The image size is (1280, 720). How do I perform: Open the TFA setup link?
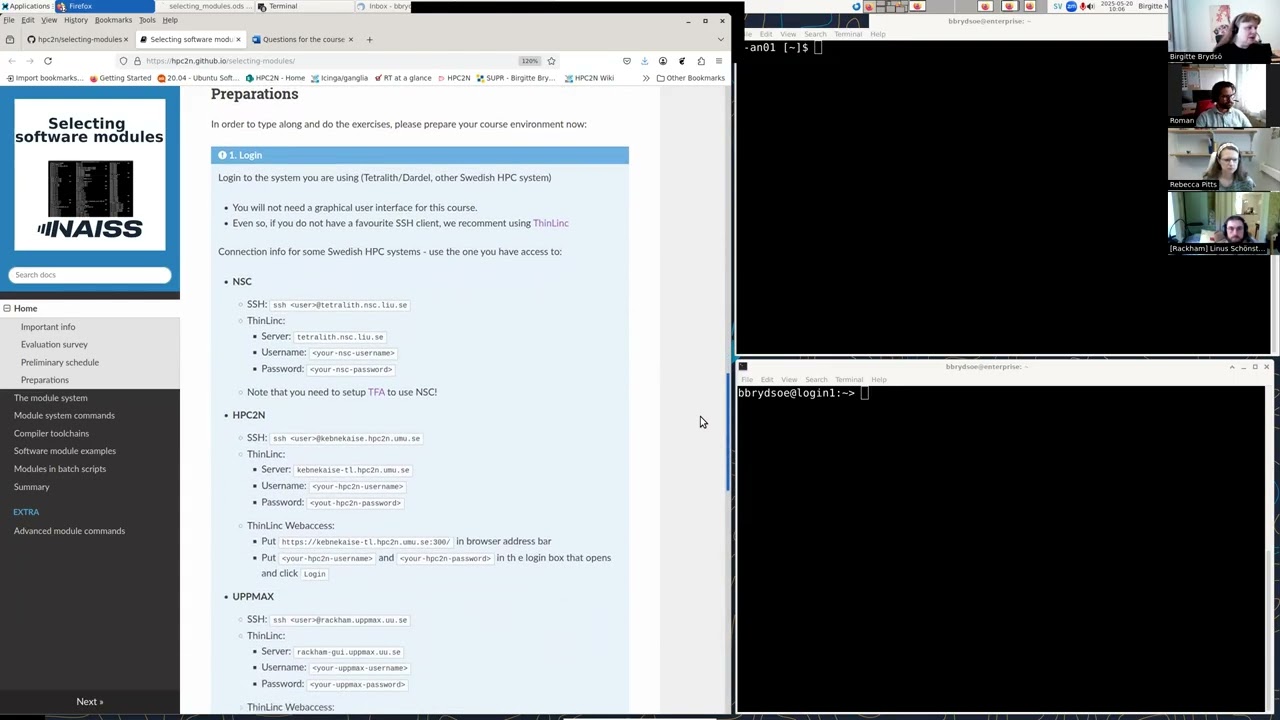coord(376,392)
